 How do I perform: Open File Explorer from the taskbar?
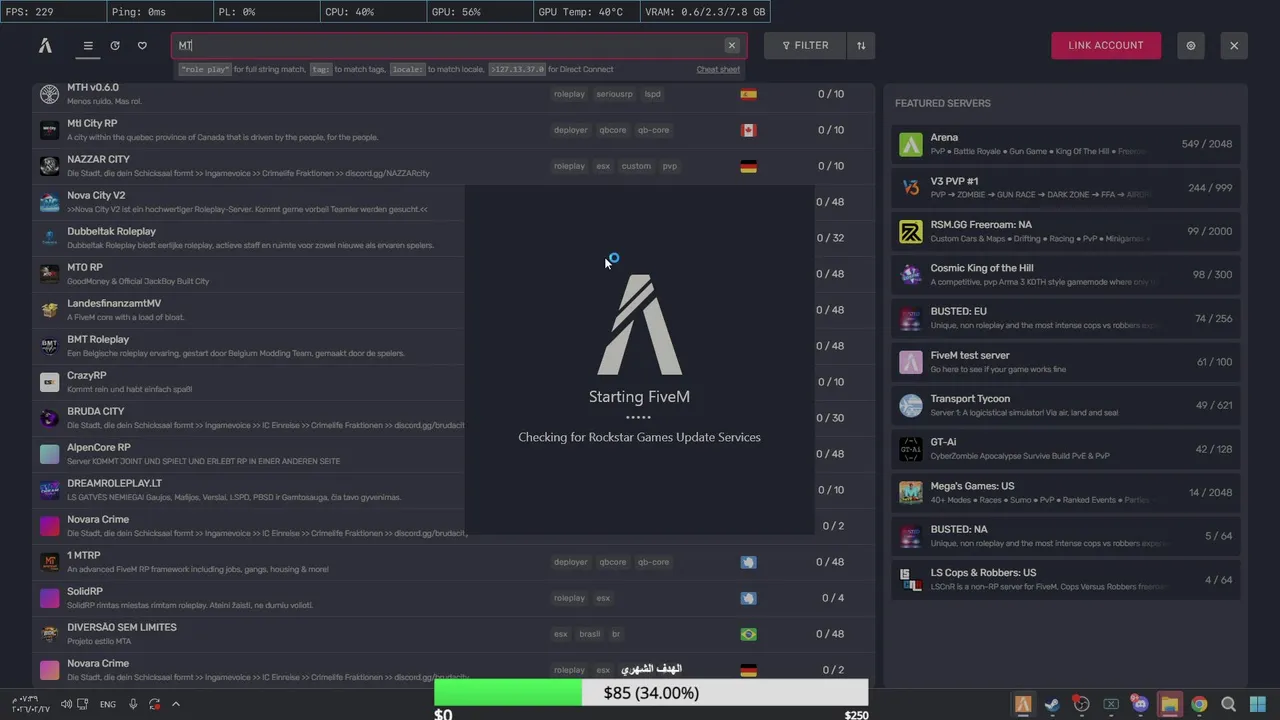coord(1169,705)
